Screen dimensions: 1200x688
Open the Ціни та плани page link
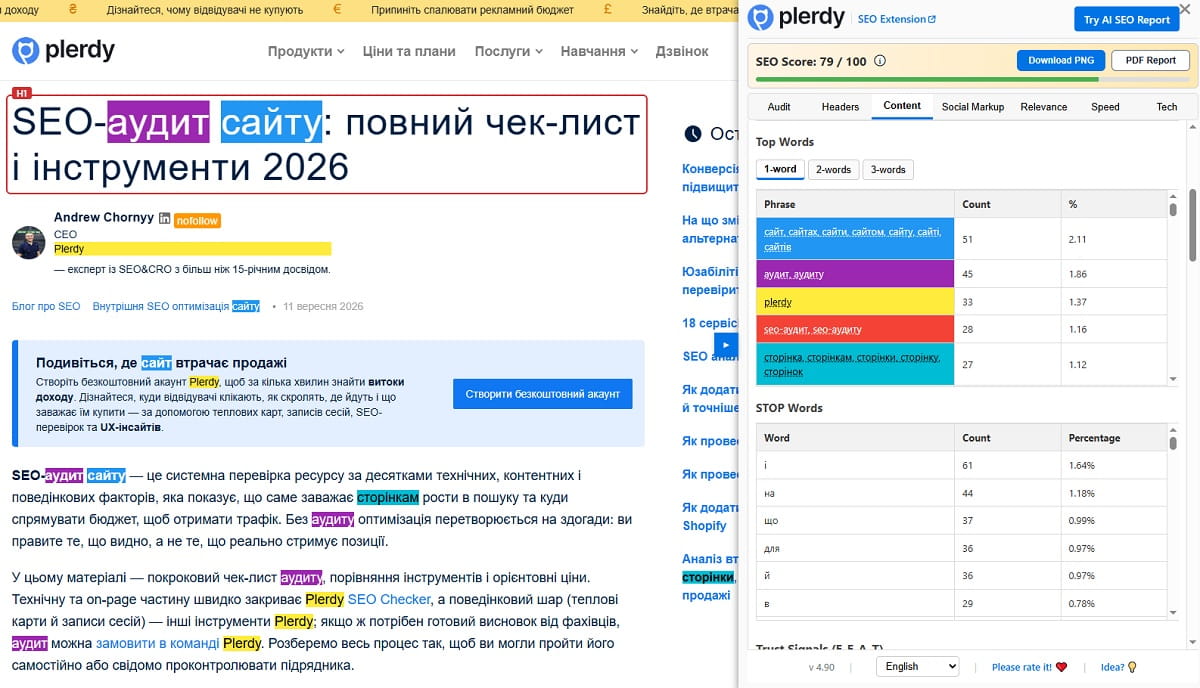pyautogui.click(x=409, y=51)
